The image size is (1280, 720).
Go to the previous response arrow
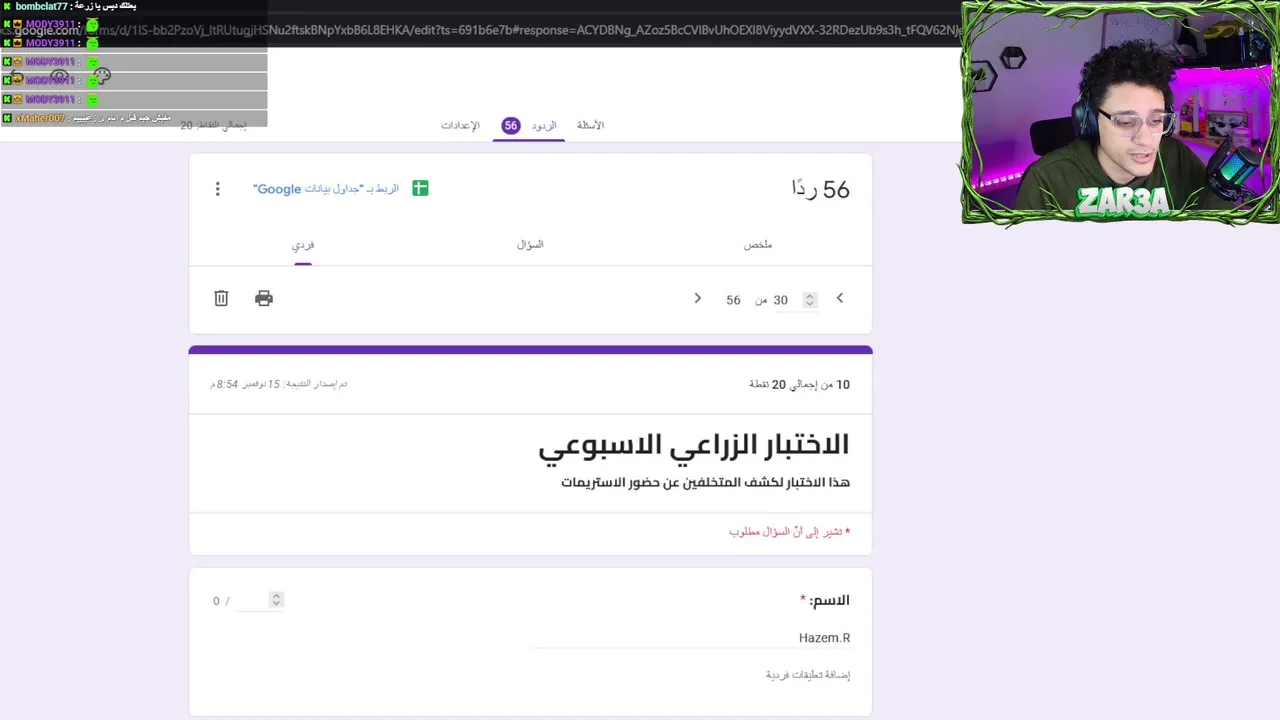click(x=840, y=298)
